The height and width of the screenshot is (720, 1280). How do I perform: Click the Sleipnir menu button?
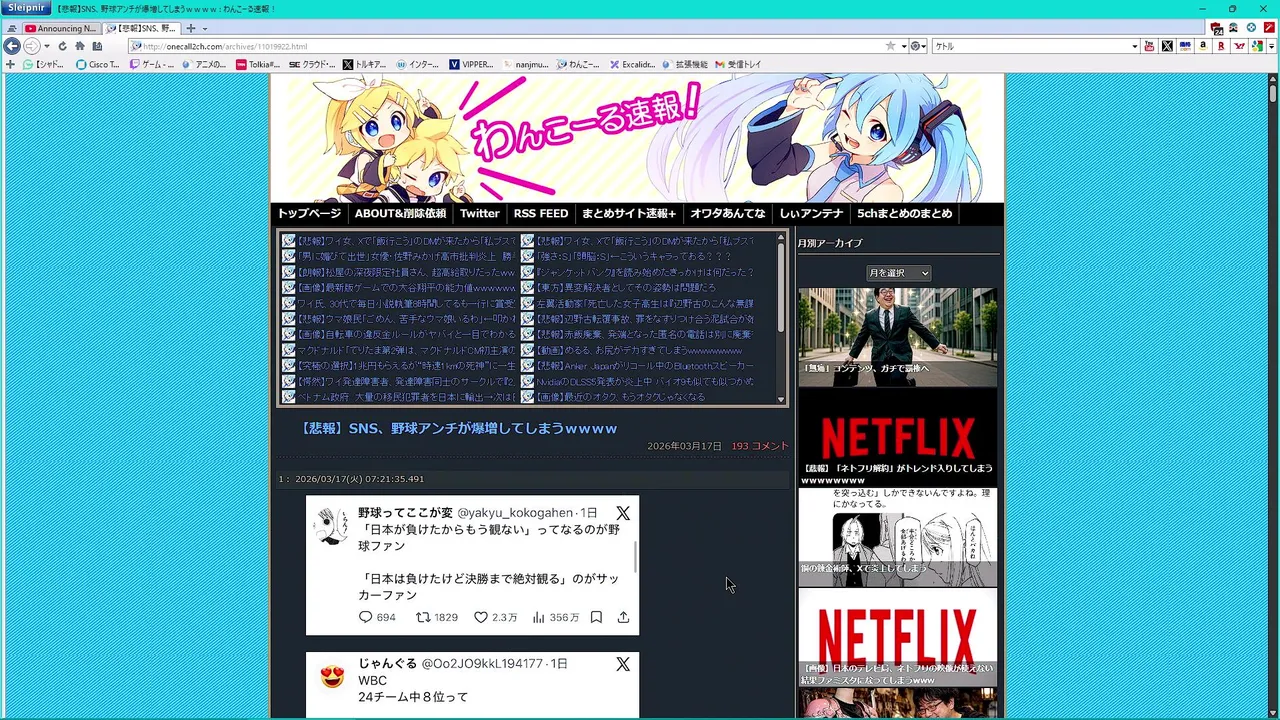click(x=26, y=8)
